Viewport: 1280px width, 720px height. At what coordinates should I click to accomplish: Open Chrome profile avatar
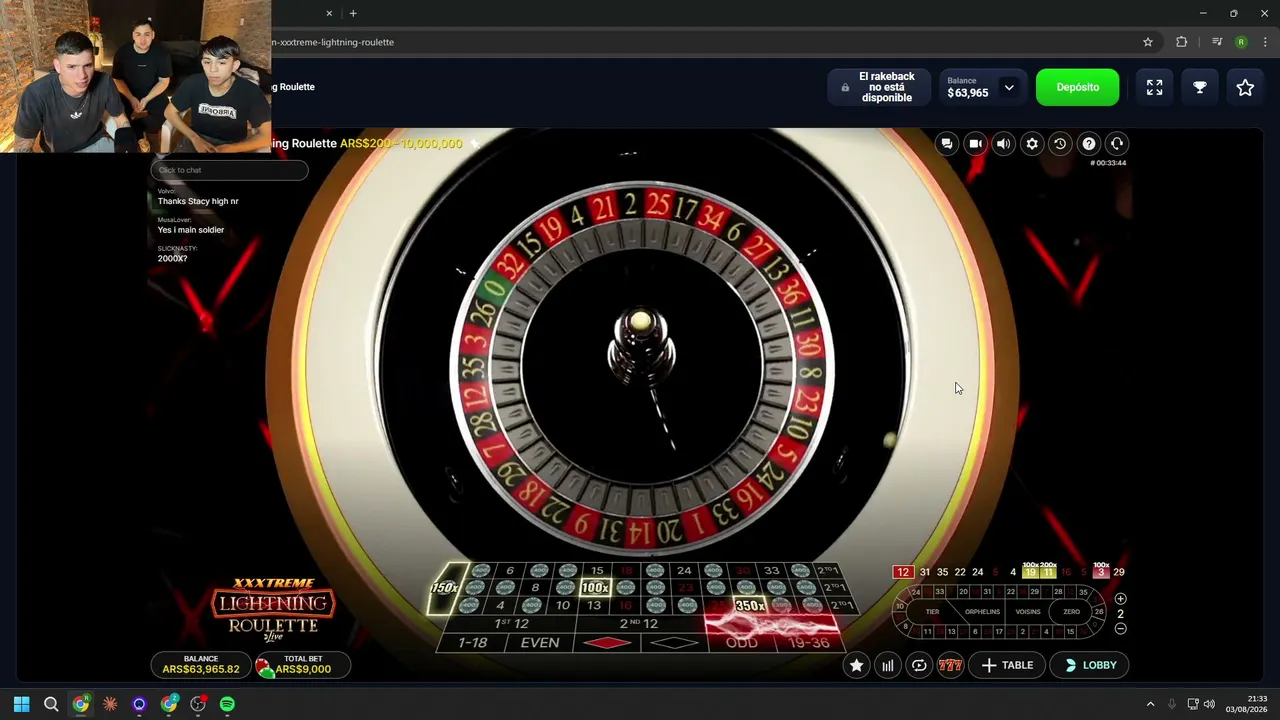click(x=1241, y=42)
